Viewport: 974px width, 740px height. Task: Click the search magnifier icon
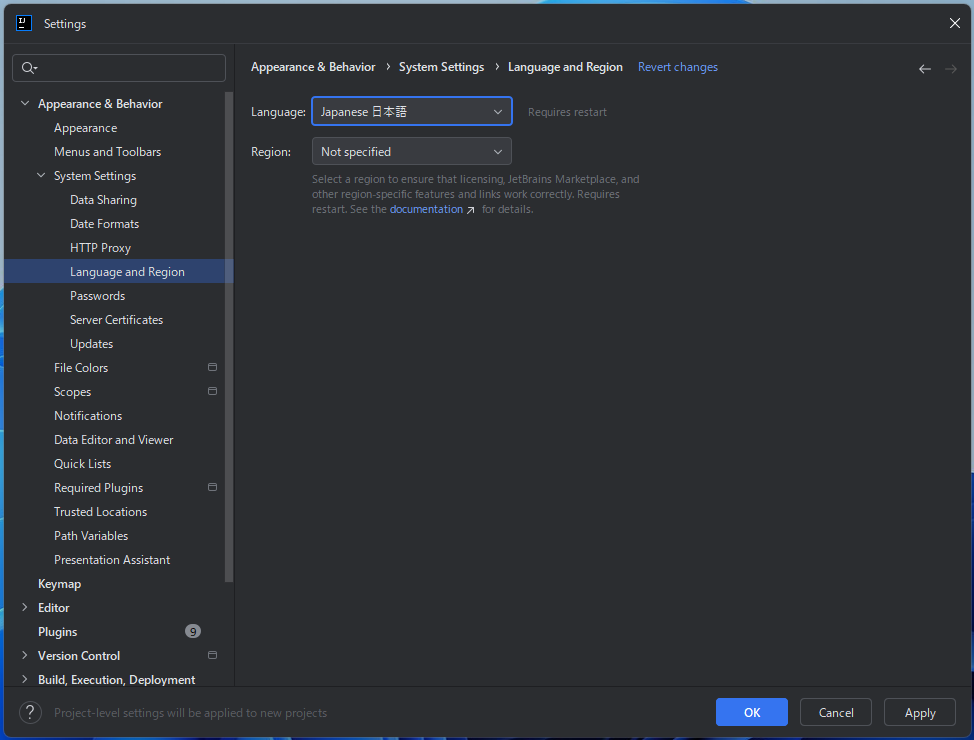(28, 68)
